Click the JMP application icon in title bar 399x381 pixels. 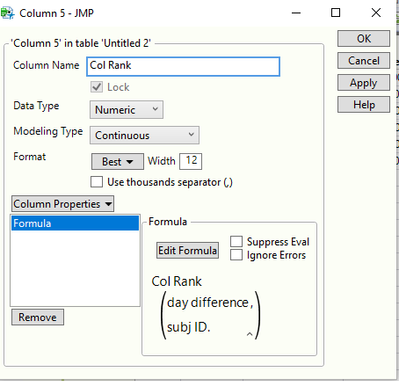pyautogui.click(x=7, y=13)
